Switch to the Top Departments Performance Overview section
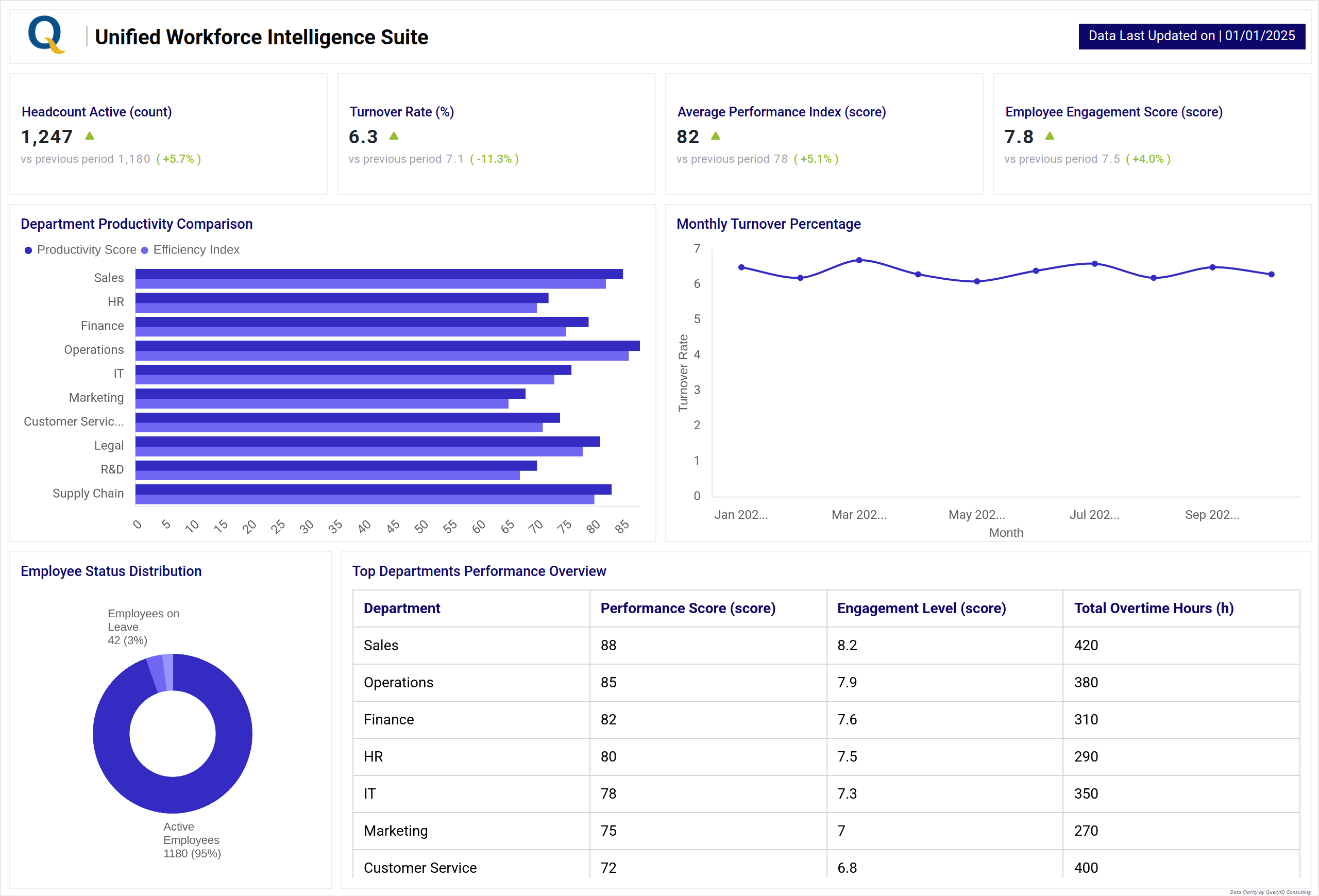The height and width of the screenshot is (896, 1319). [479, 571]
